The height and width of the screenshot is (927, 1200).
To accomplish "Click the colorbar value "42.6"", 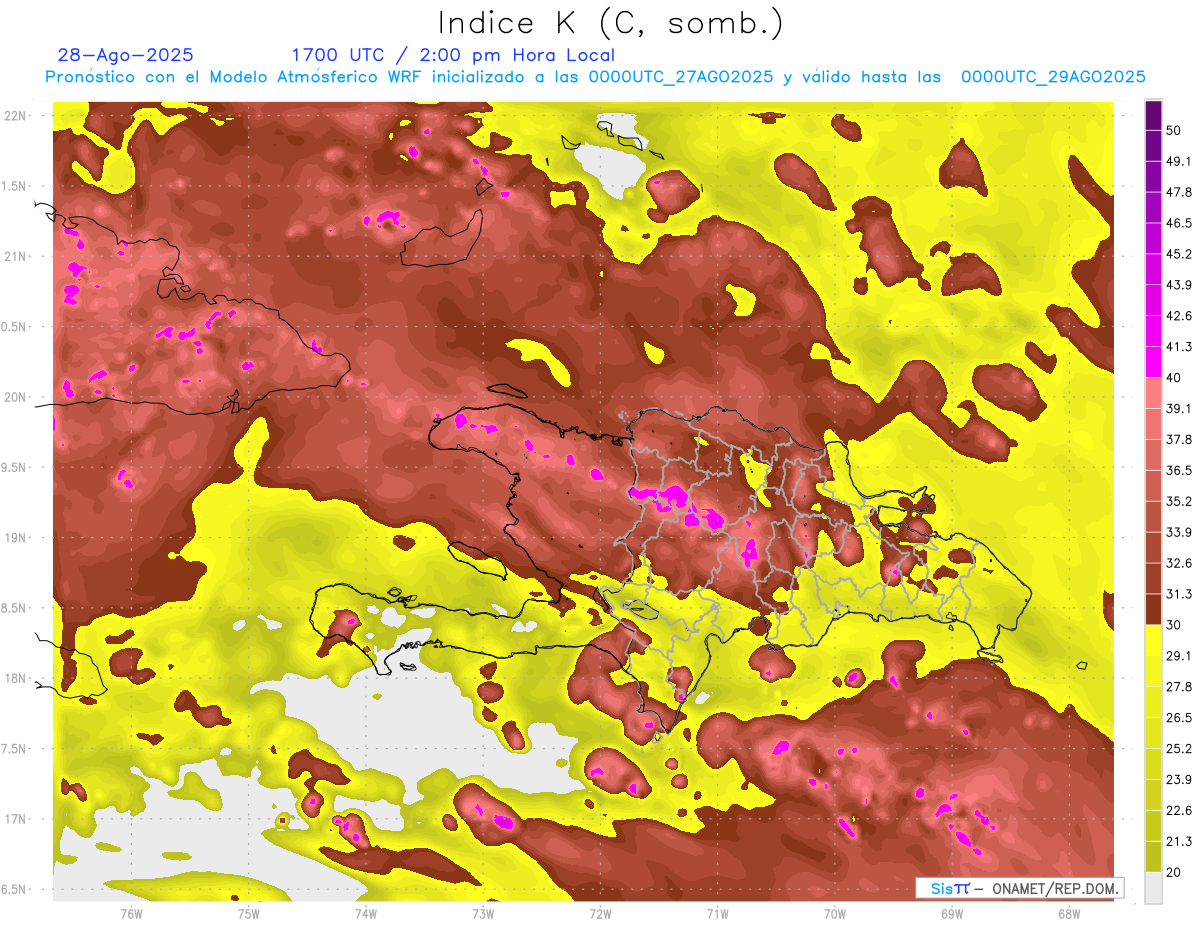I will pos(1179,316).
